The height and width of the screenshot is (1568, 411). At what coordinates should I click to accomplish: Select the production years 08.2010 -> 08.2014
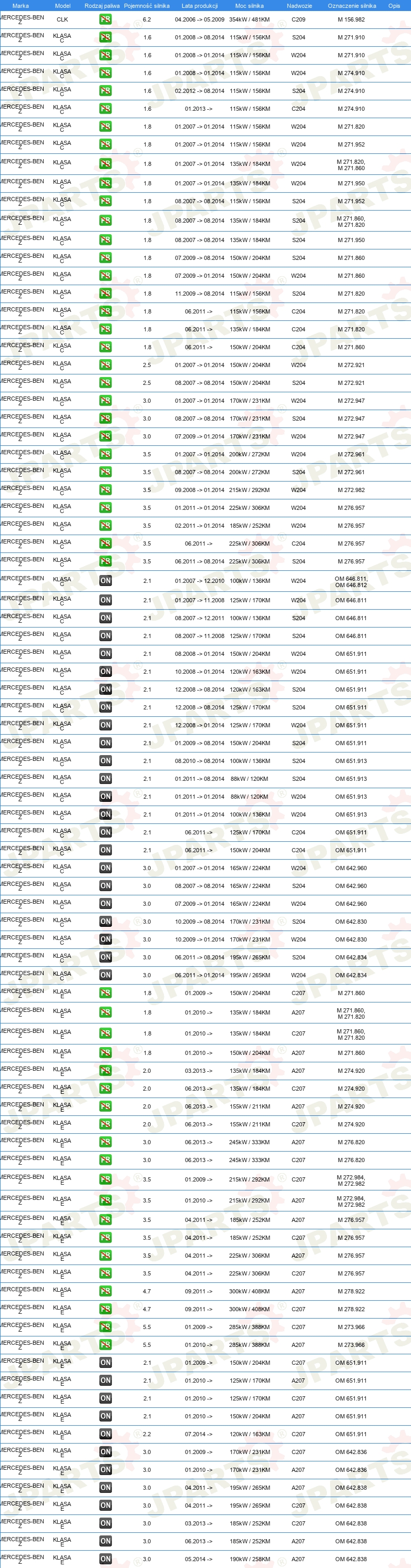[200, 761]
